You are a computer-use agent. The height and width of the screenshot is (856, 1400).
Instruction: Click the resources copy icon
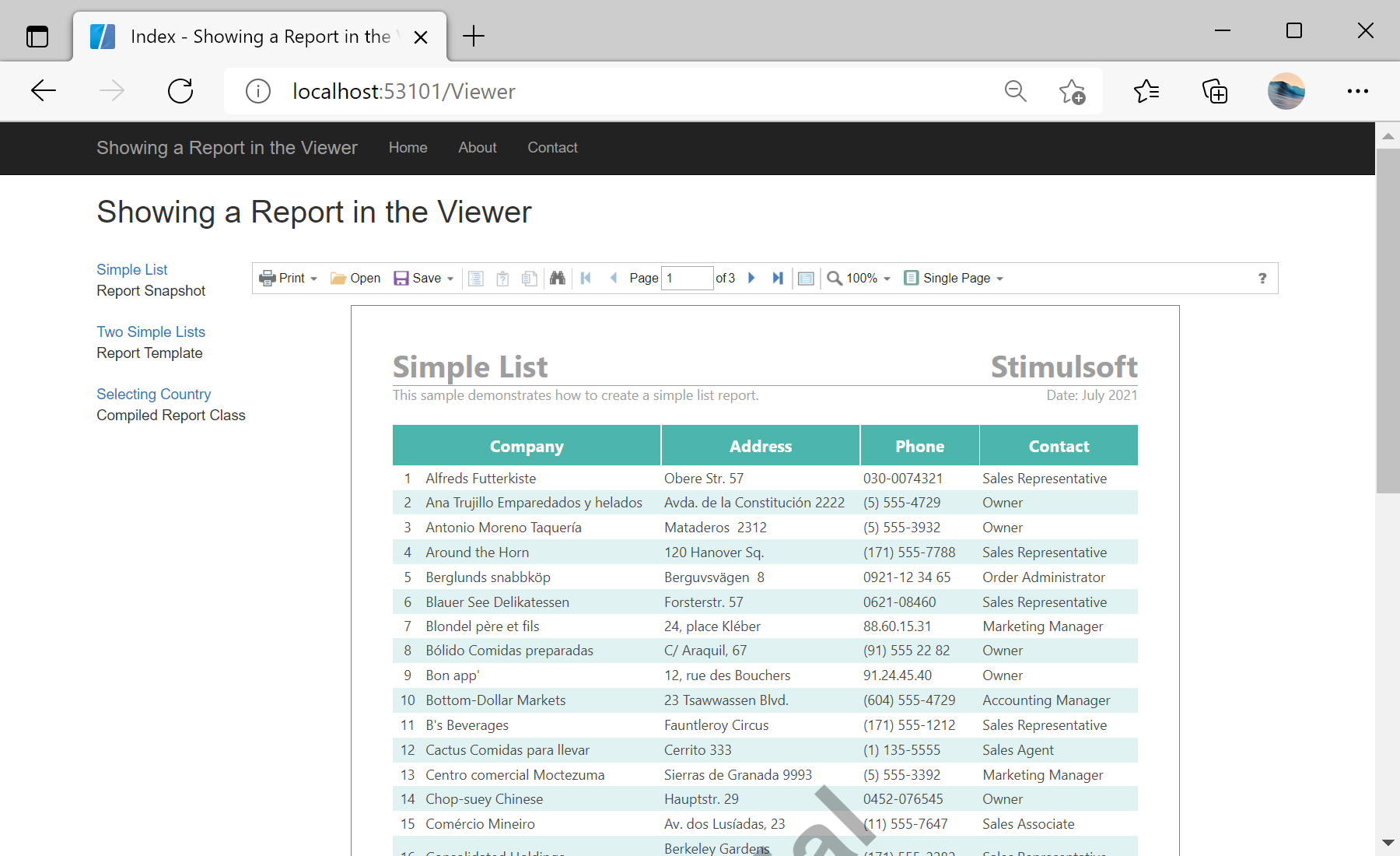point(530,278)
